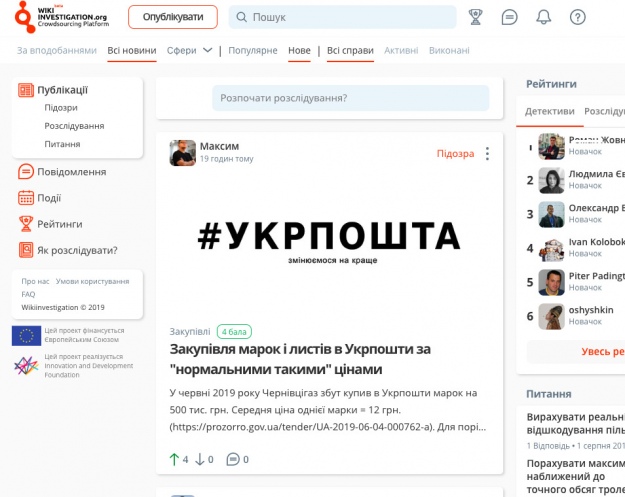
Task: Select the Детективи ratings tab
Action: pyautogui.click(x=549, y=111)
